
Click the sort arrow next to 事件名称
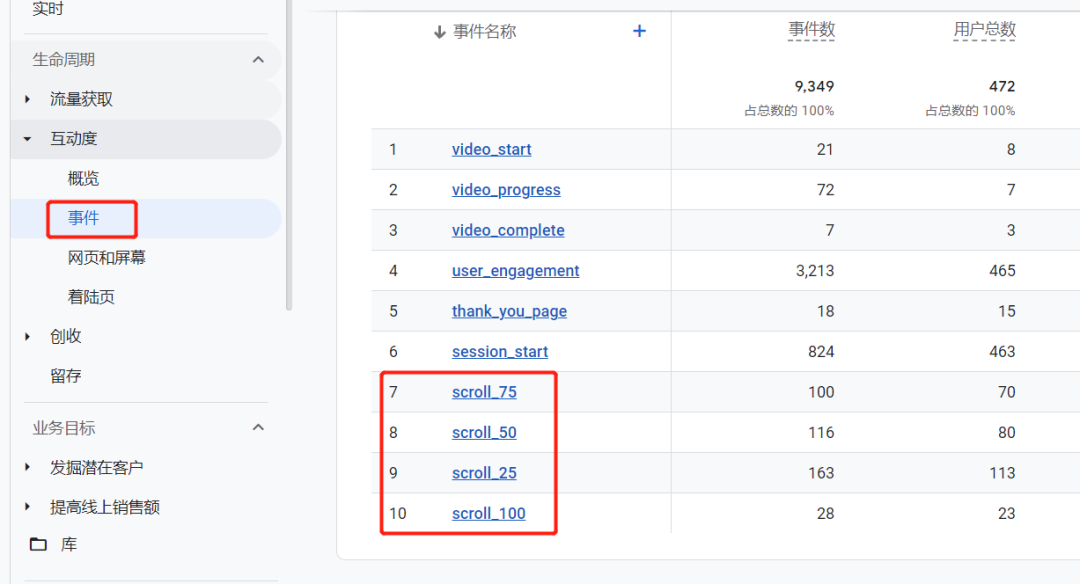[439, 32]
